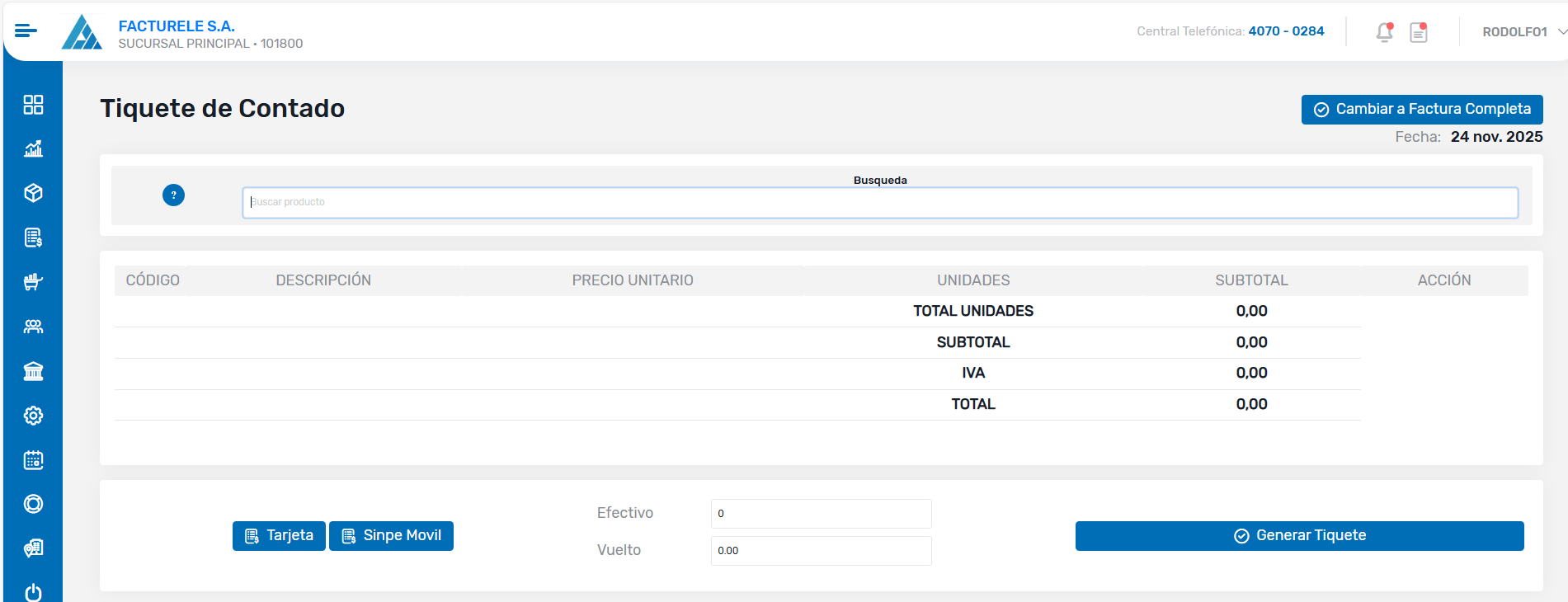
Task: Open the settings gear icon in sidebar
Action: tap(33, 416)
